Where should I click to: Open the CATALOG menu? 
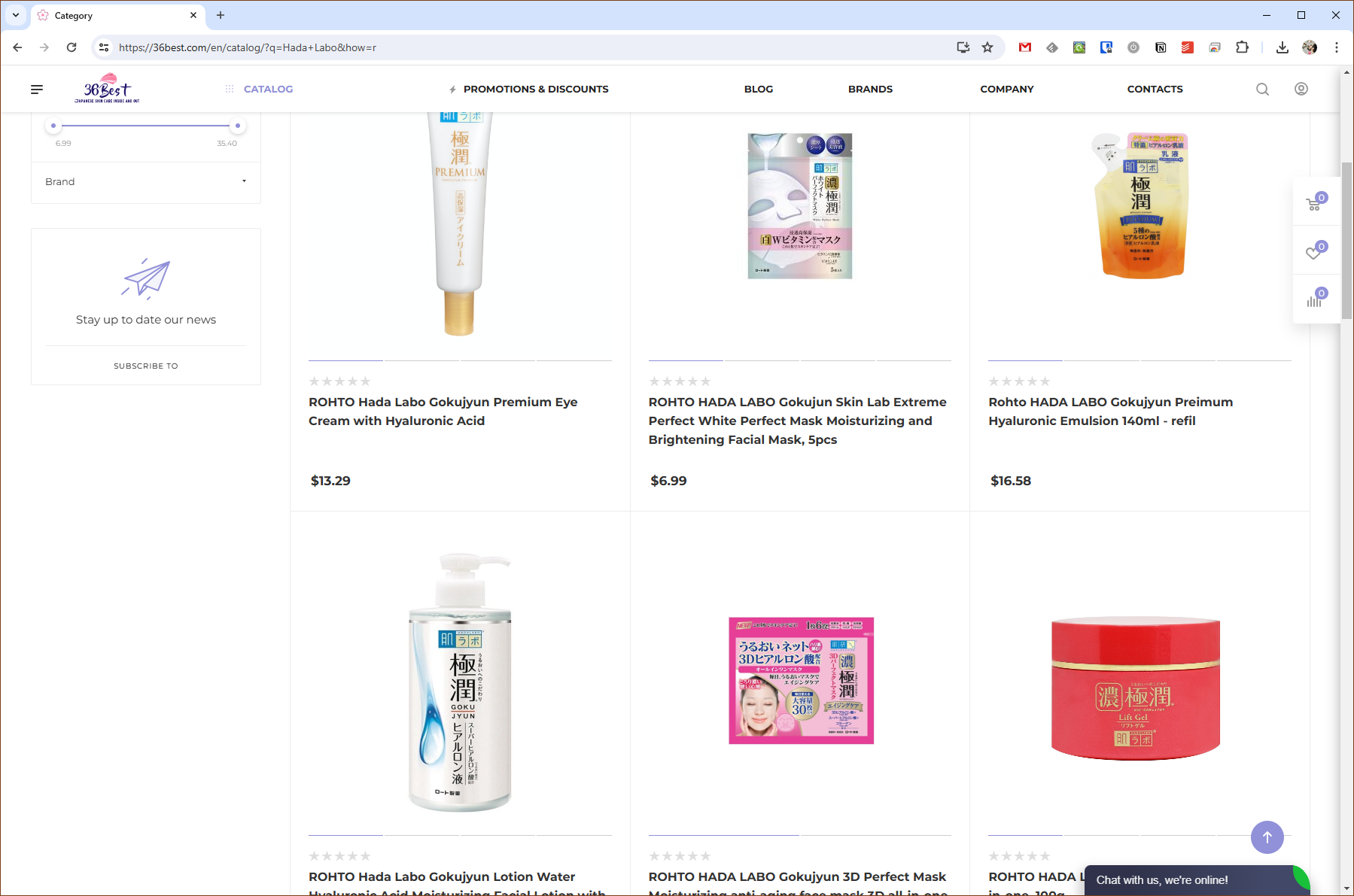point(268,89)
